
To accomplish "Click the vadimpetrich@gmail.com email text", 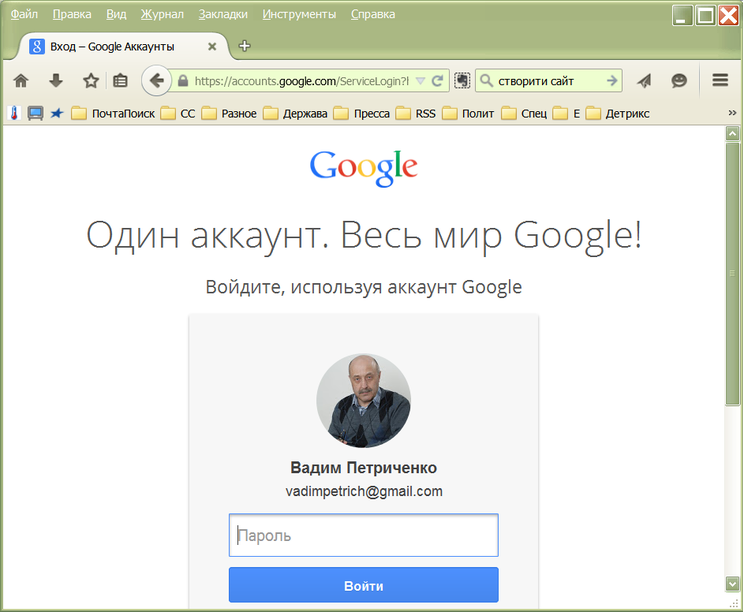I will pyautogui.click(x=364, y=491).
